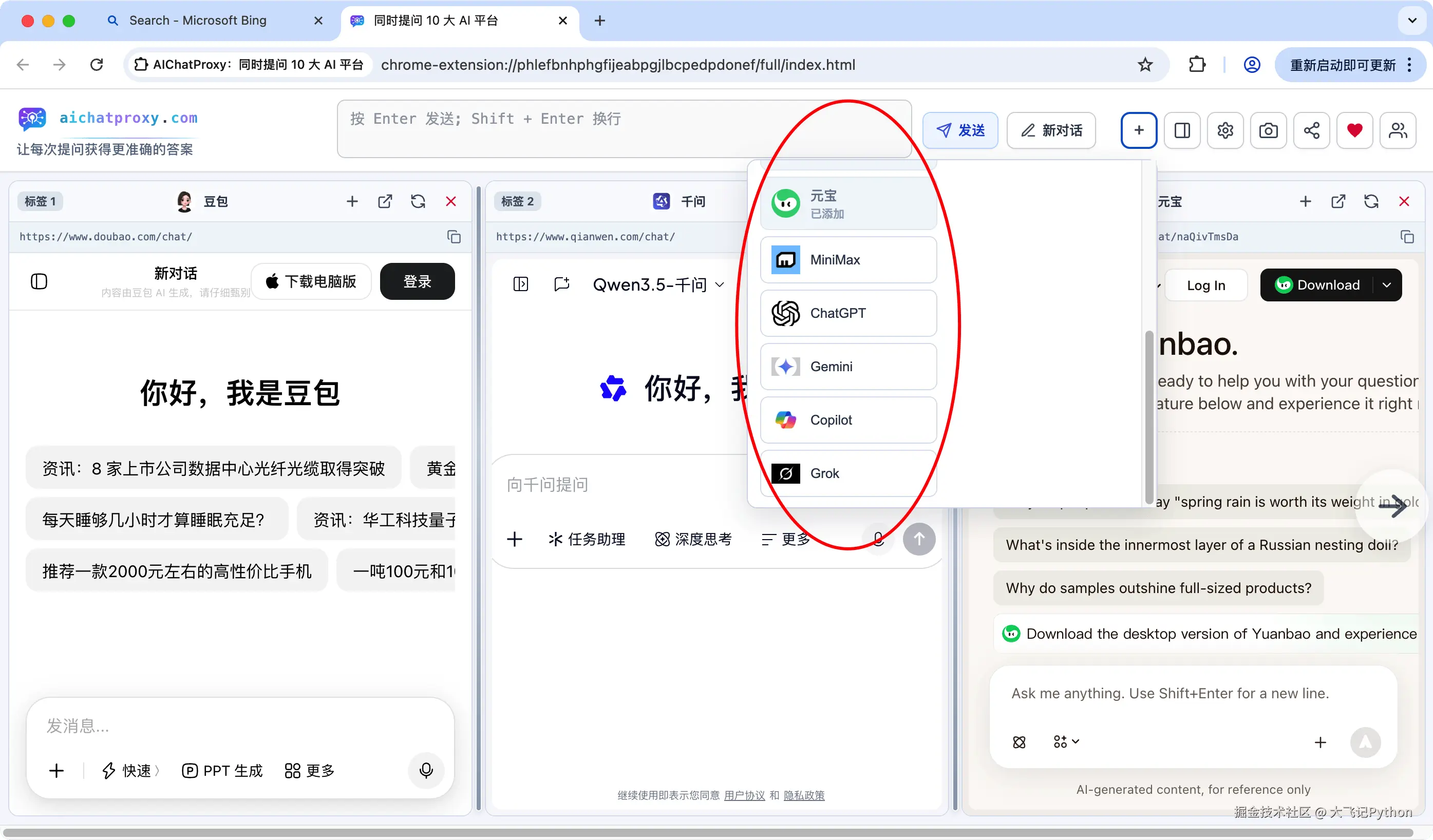1433x840 pixels.
Task: Switch to the Search - Microsoft Bing tab
Action: (x=197, y=21)
